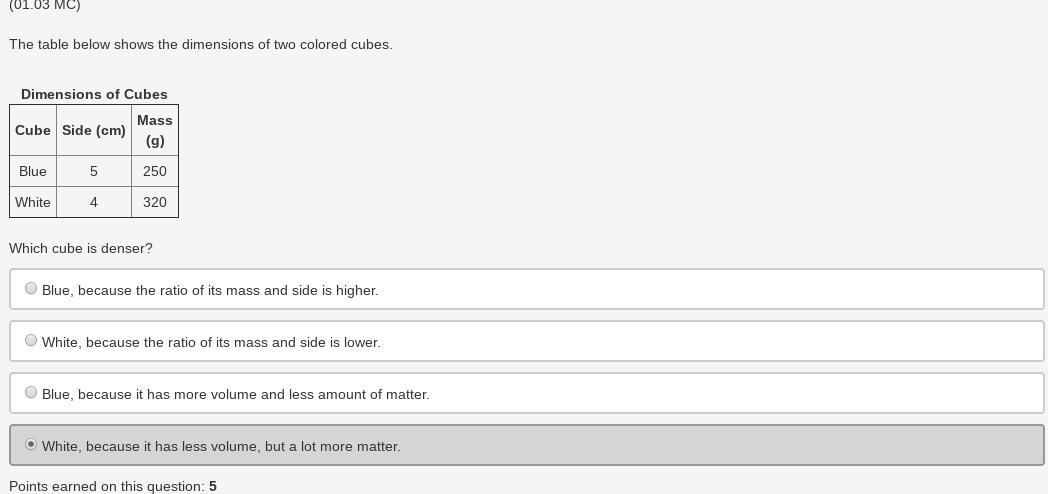Select radio button for Blue, mass-side ratio higher
1048x494 pixels.
(x=31, y=289)
